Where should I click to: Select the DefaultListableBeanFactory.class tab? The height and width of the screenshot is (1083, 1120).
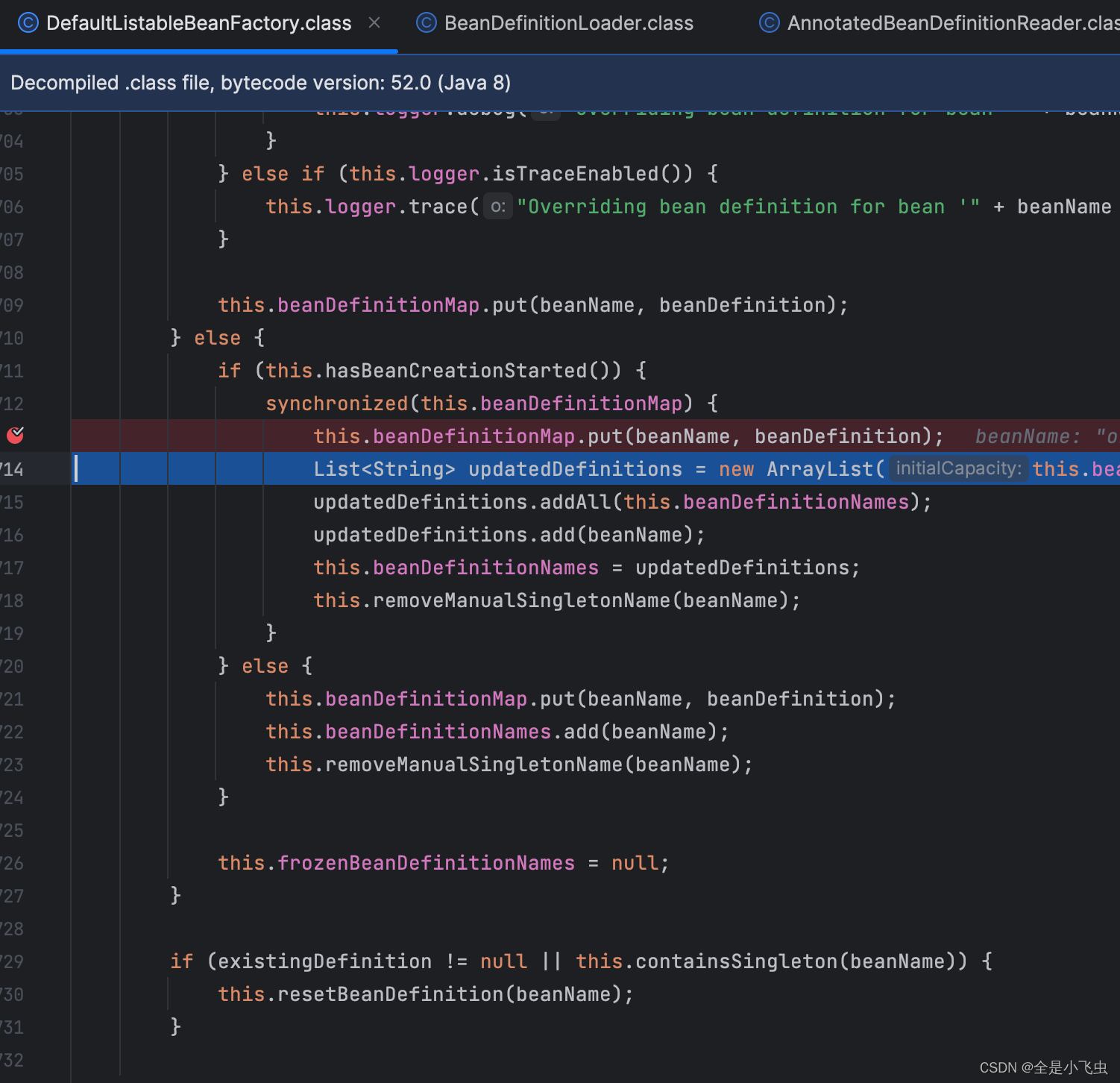coord(198,24)
